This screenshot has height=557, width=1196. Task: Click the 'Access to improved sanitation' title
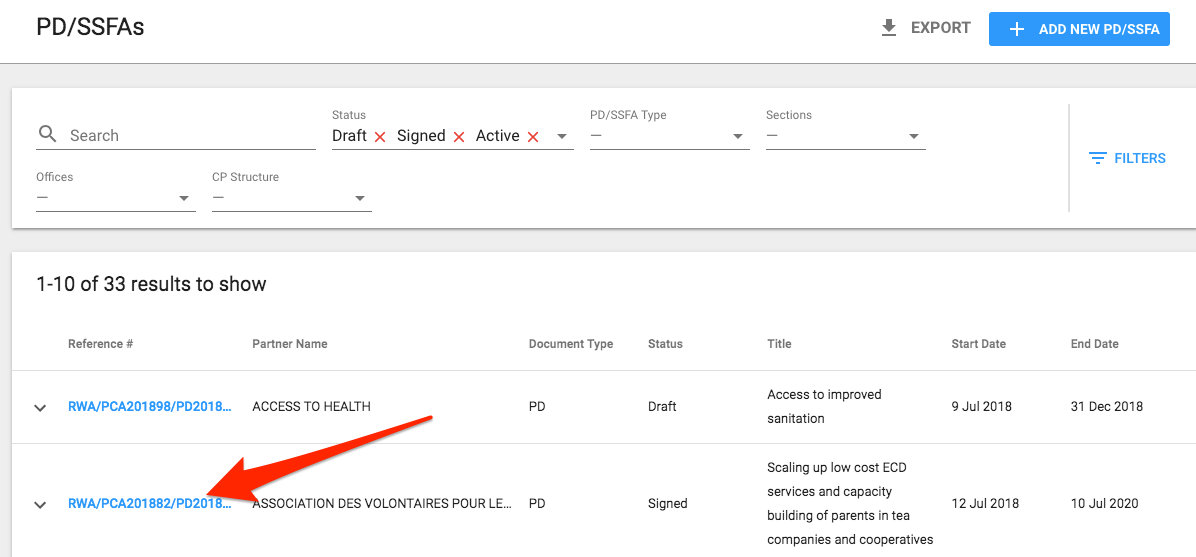[825, 407]
